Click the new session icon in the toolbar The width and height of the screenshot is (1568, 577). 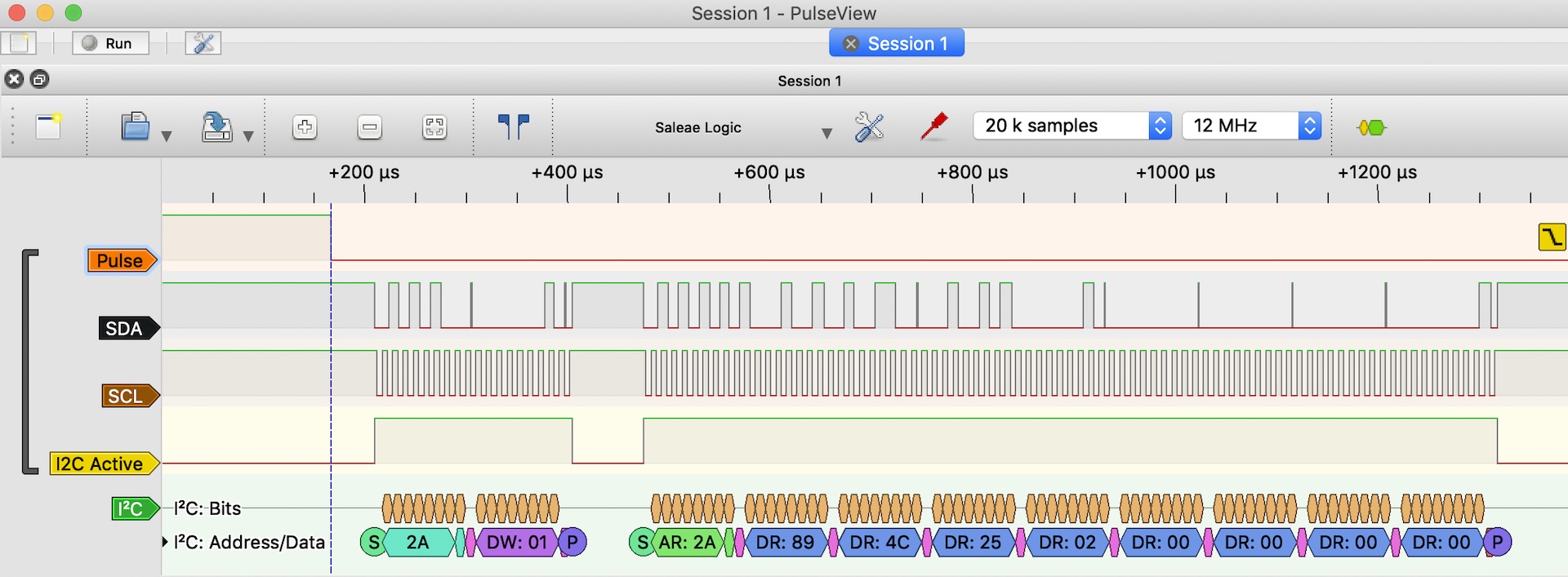(48, 126)
